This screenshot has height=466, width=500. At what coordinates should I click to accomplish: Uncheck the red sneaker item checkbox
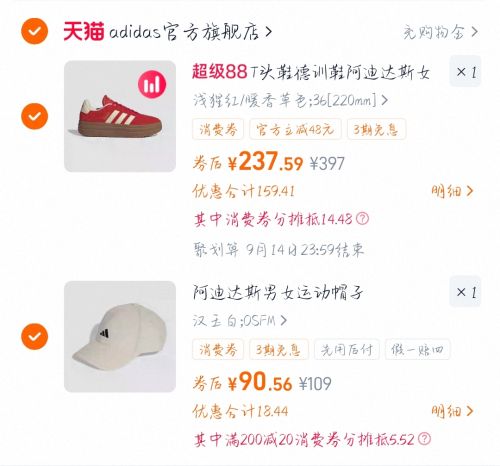(34, 116)
